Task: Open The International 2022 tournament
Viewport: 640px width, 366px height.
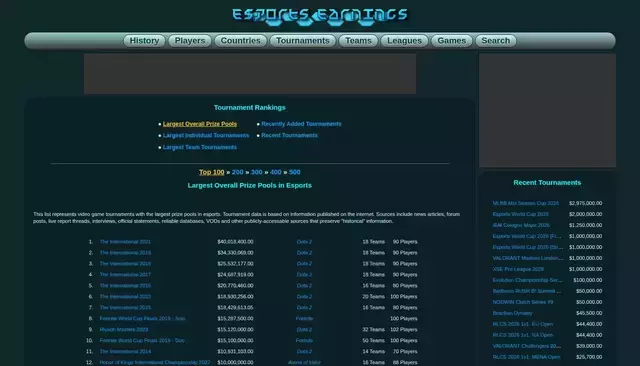Action: (125, 297)
